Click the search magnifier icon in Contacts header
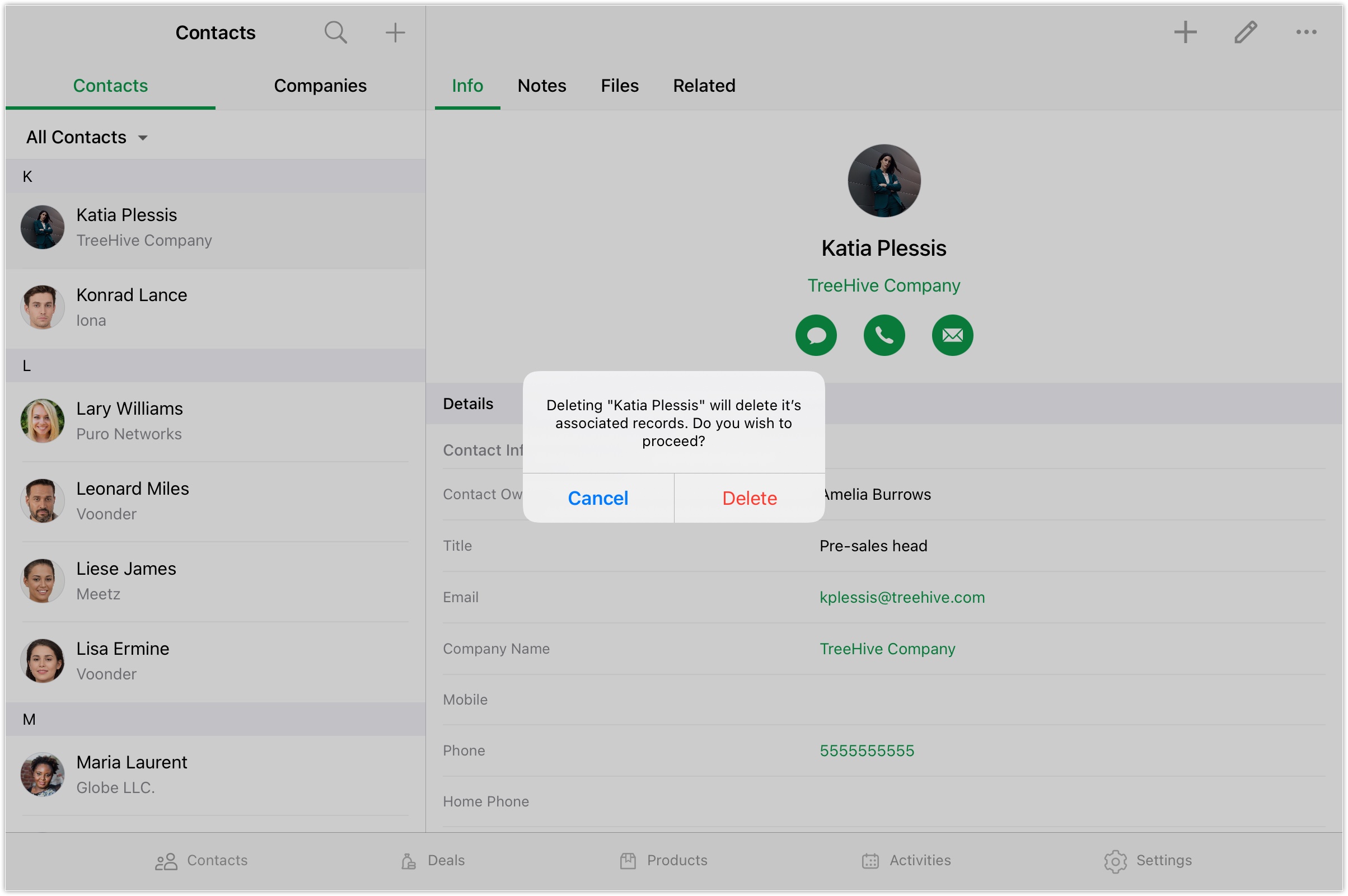 [335, 32]
